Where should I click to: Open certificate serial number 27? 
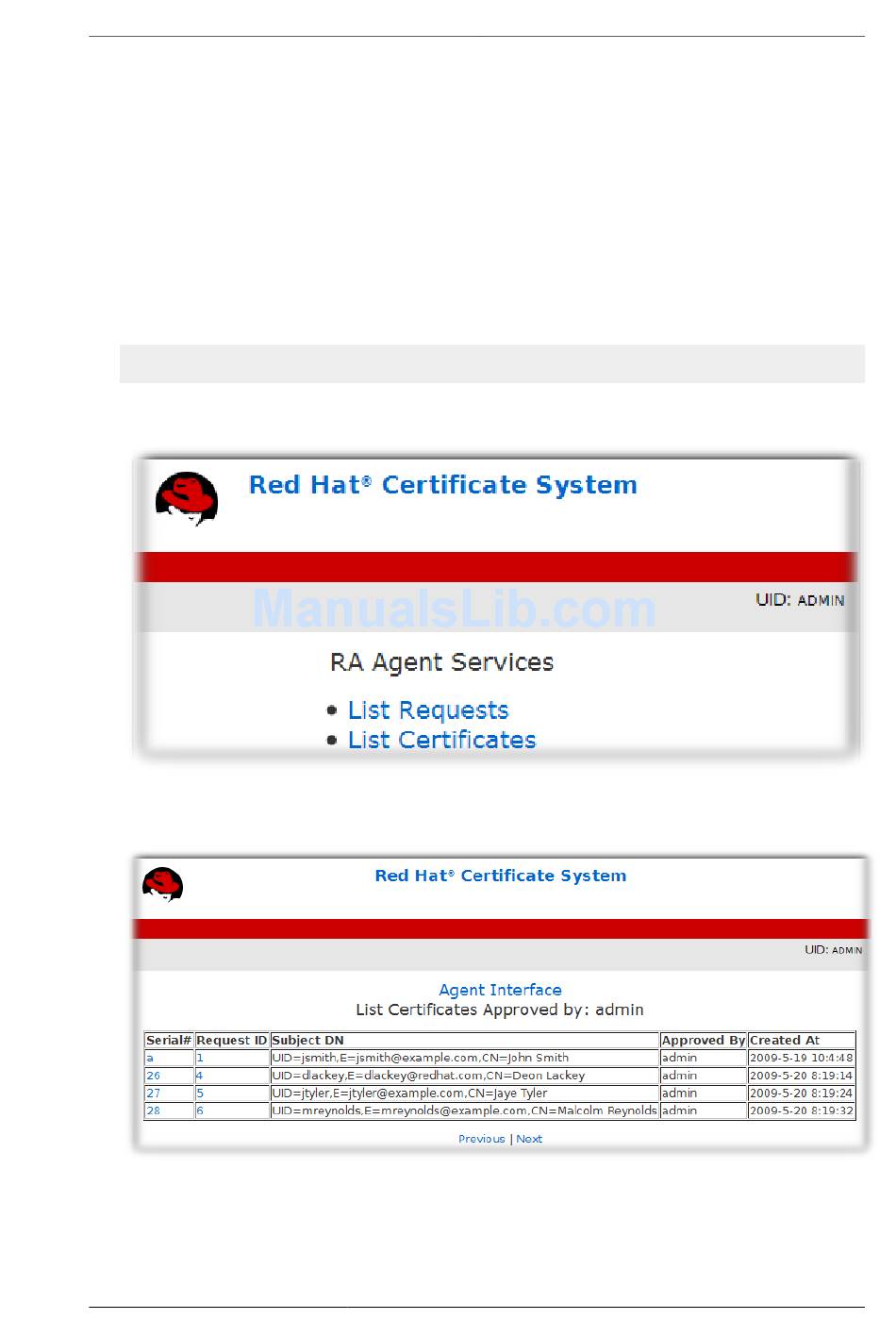tap(153, 1094)
